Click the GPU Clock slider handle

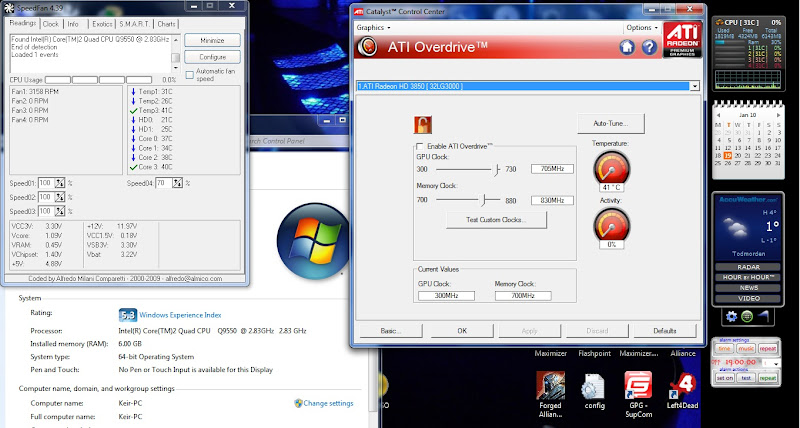click(496, 169)
